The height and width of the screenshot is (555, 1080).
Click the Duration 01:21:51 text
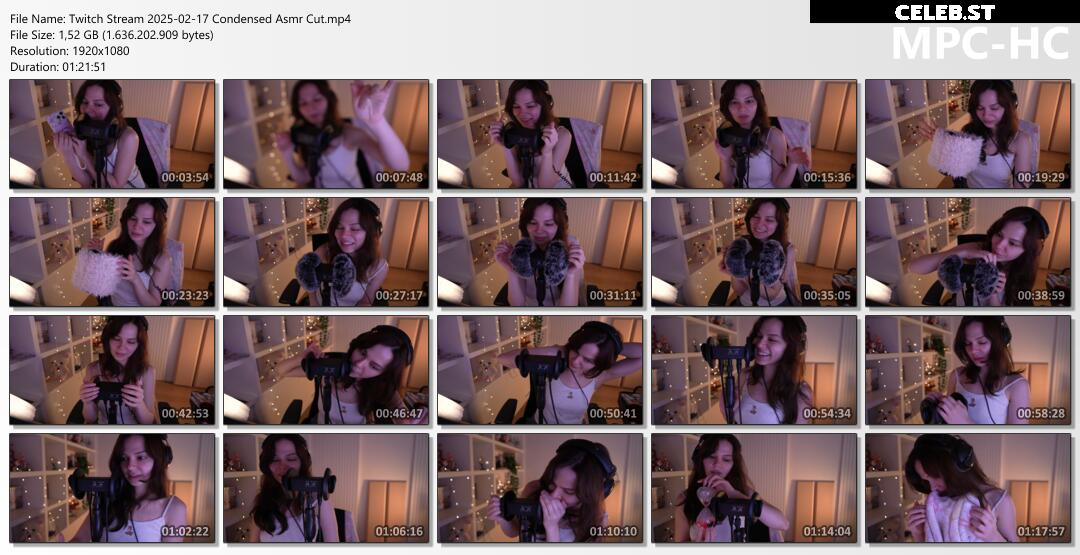pos(58,67)
